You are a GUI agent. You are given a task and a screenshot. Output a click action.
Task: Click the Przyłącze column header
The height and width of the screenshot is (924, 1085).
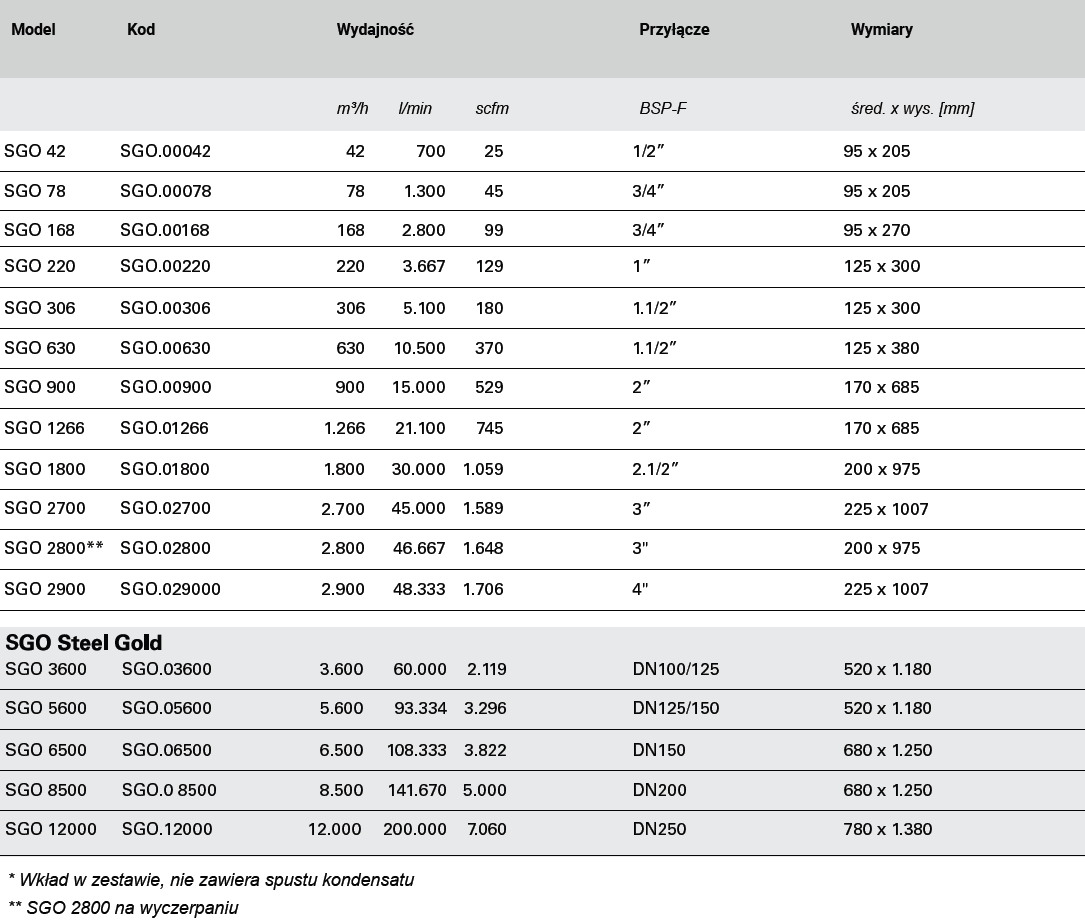click(x=674, y=30)
